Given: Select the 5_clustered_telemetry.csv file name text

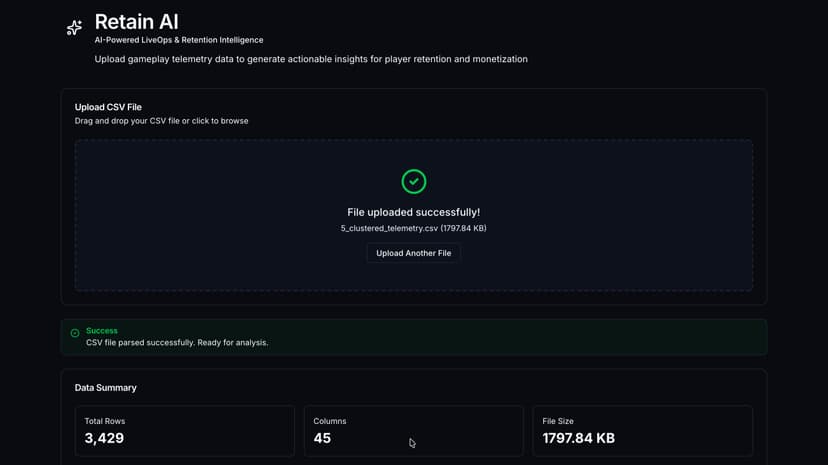Looking at the screenshot, I should coord(389,228).
